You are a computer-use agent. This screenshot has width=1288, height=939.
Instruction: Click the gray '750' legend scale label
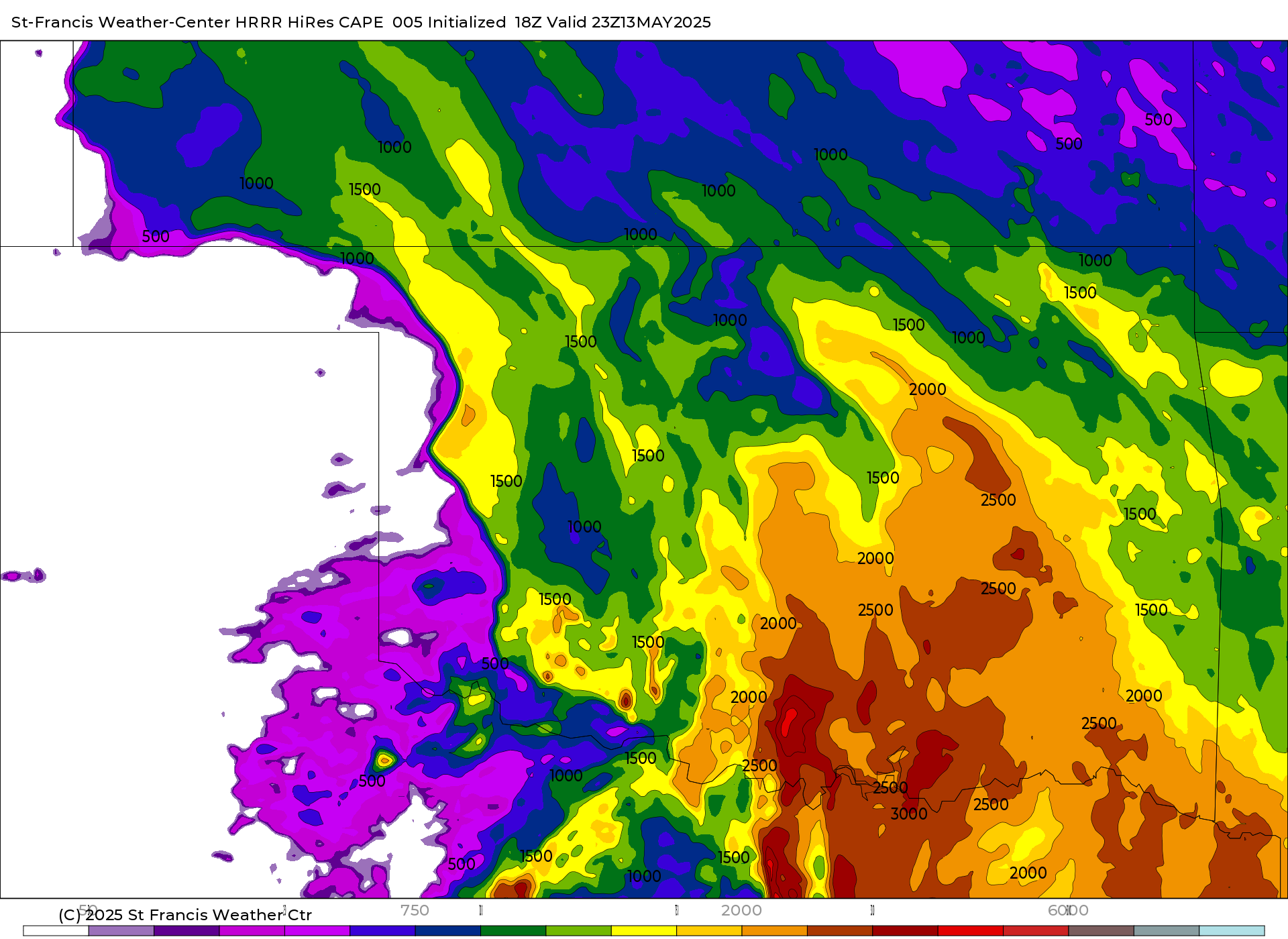click(x=415, y=910)
